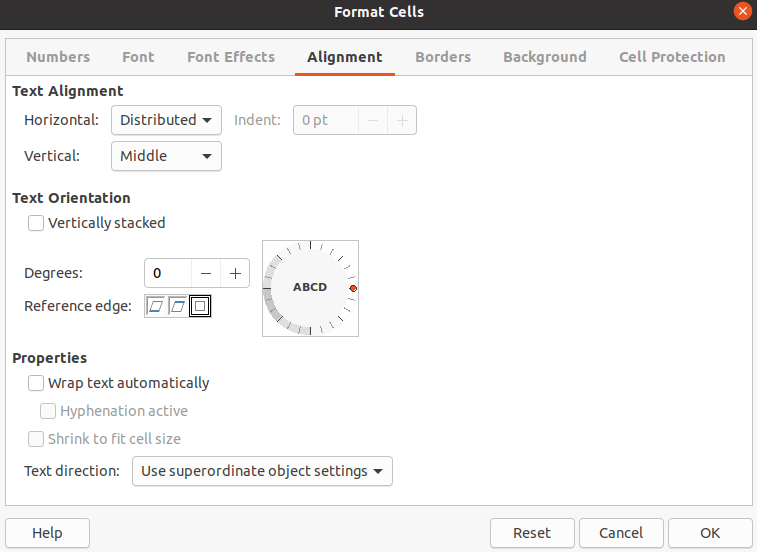Toggle Wrap text automatically
757x552 pixels.
(36, 383)
